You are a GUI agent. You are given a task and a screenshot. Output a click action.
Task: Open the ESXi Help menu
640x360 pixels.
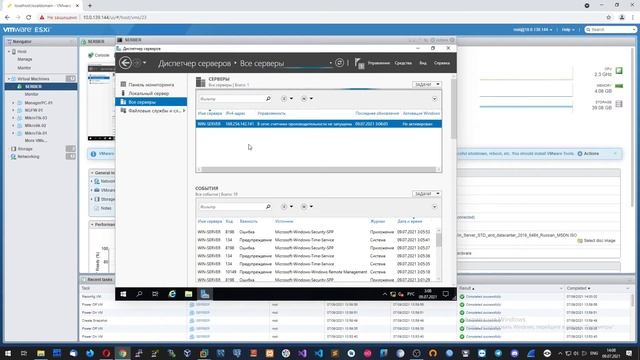pos(568,30)
